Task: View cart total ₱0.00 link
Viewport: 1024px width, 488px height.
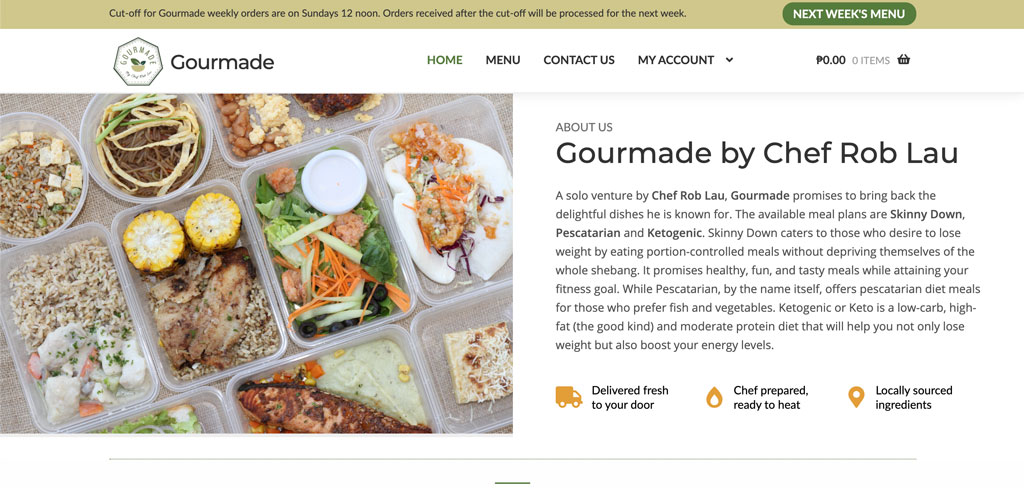Action: pyautogui.click(x=830, y=60)
